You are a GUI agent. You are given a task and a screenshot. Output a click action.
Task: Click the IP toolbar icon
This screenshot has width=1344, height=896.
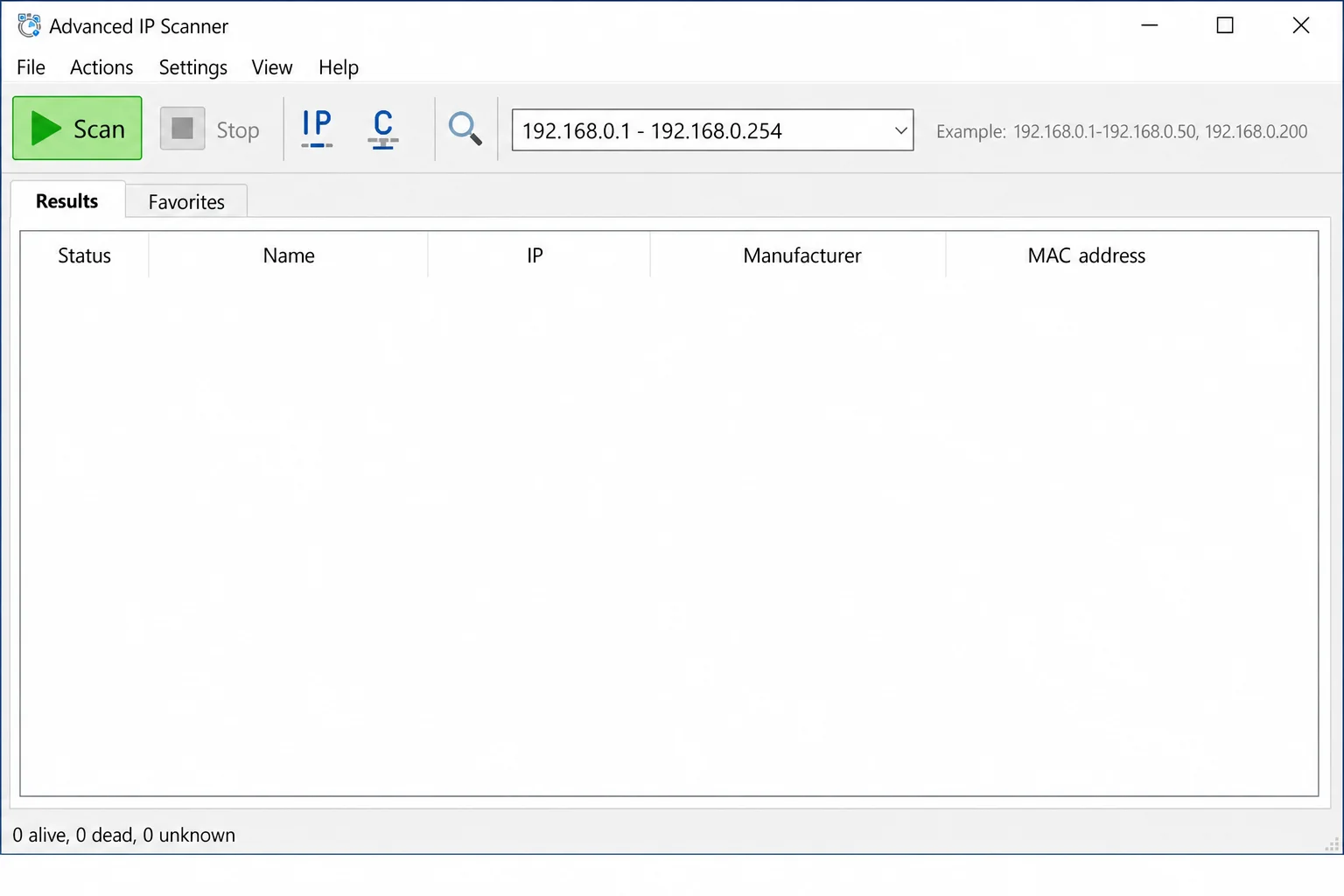coord(317,129)
